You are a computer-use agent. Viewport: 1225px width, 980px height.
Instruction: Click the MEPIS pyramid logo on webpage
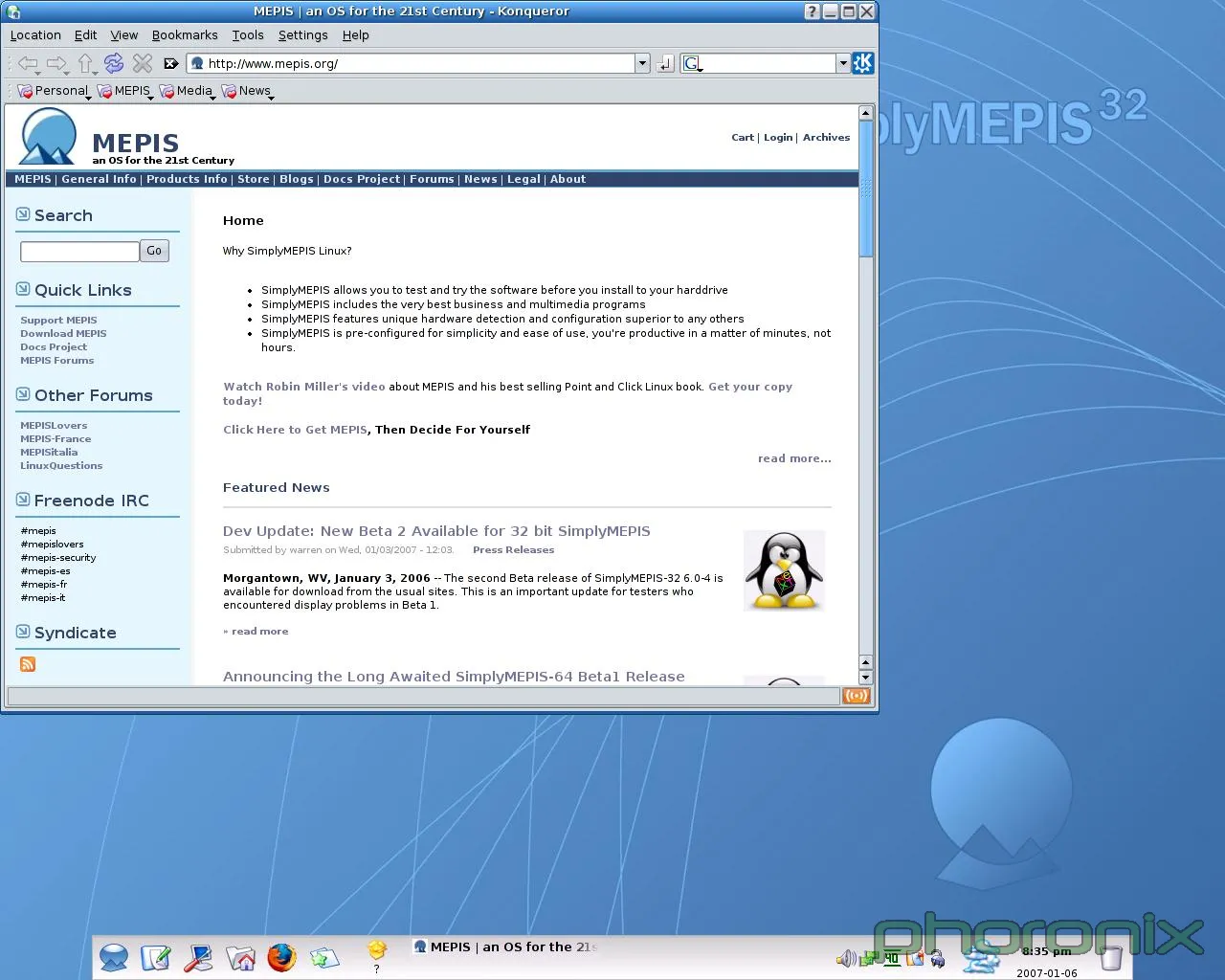click(48, 137)
